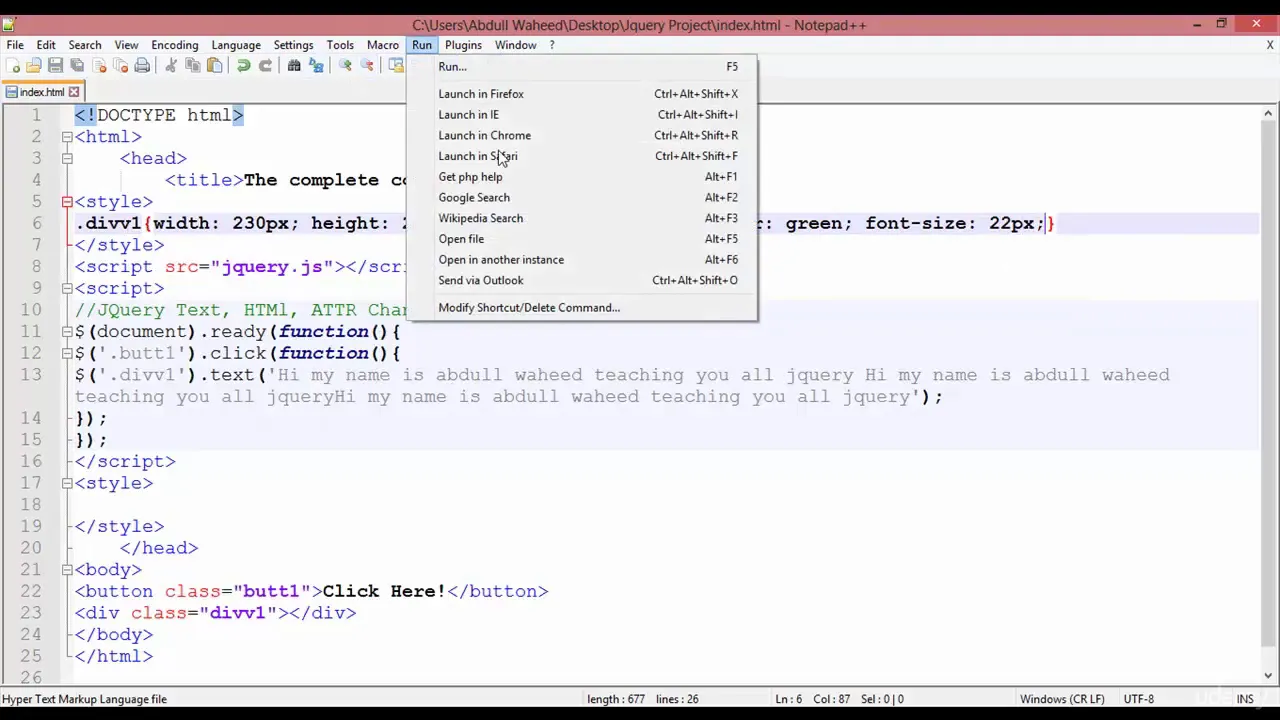Open the Plugins menu

coord(463,45)
